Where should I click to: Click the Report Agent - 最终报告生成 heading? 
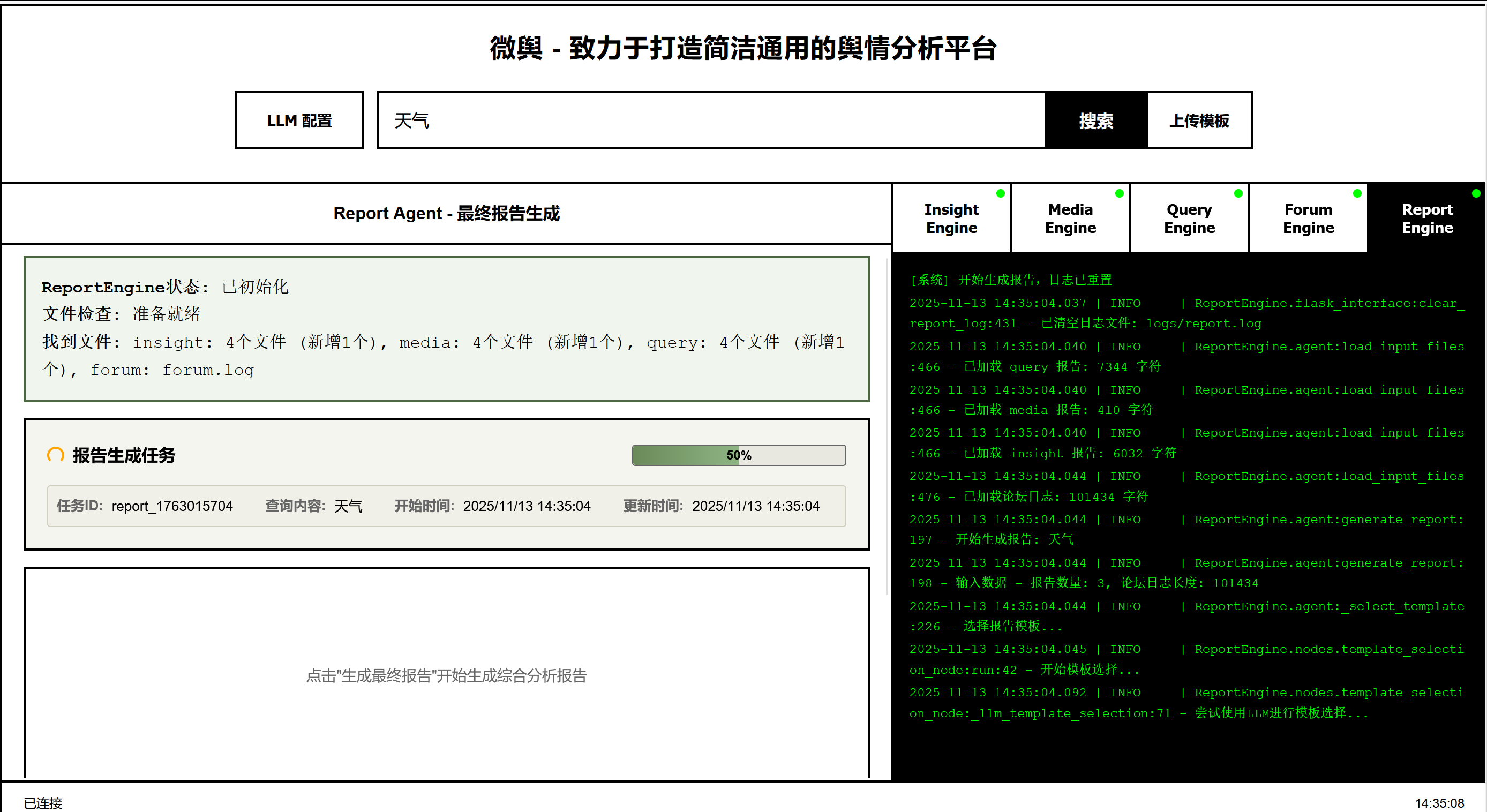coord(446,214)
